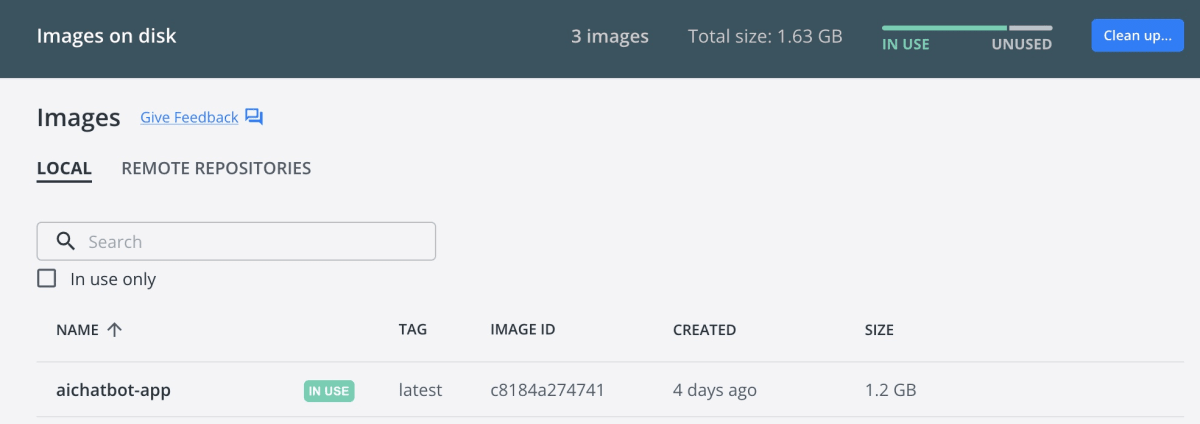The height and width of the screenshot is (424, 1200).
Task: Sort by the NAME column header
Action: point(77,330)
